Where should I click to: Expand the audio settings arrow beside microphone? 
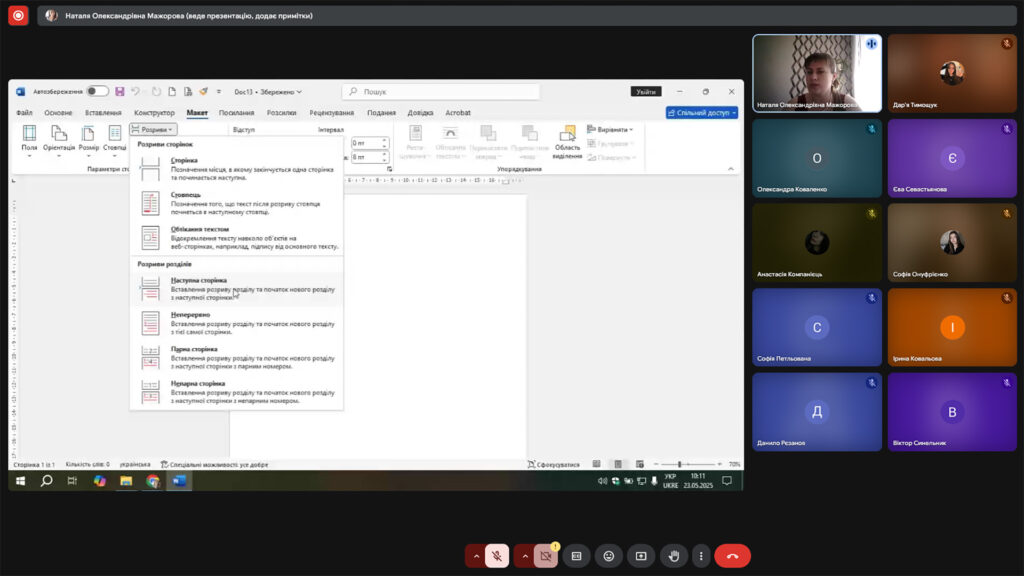(x=476, y=556)
